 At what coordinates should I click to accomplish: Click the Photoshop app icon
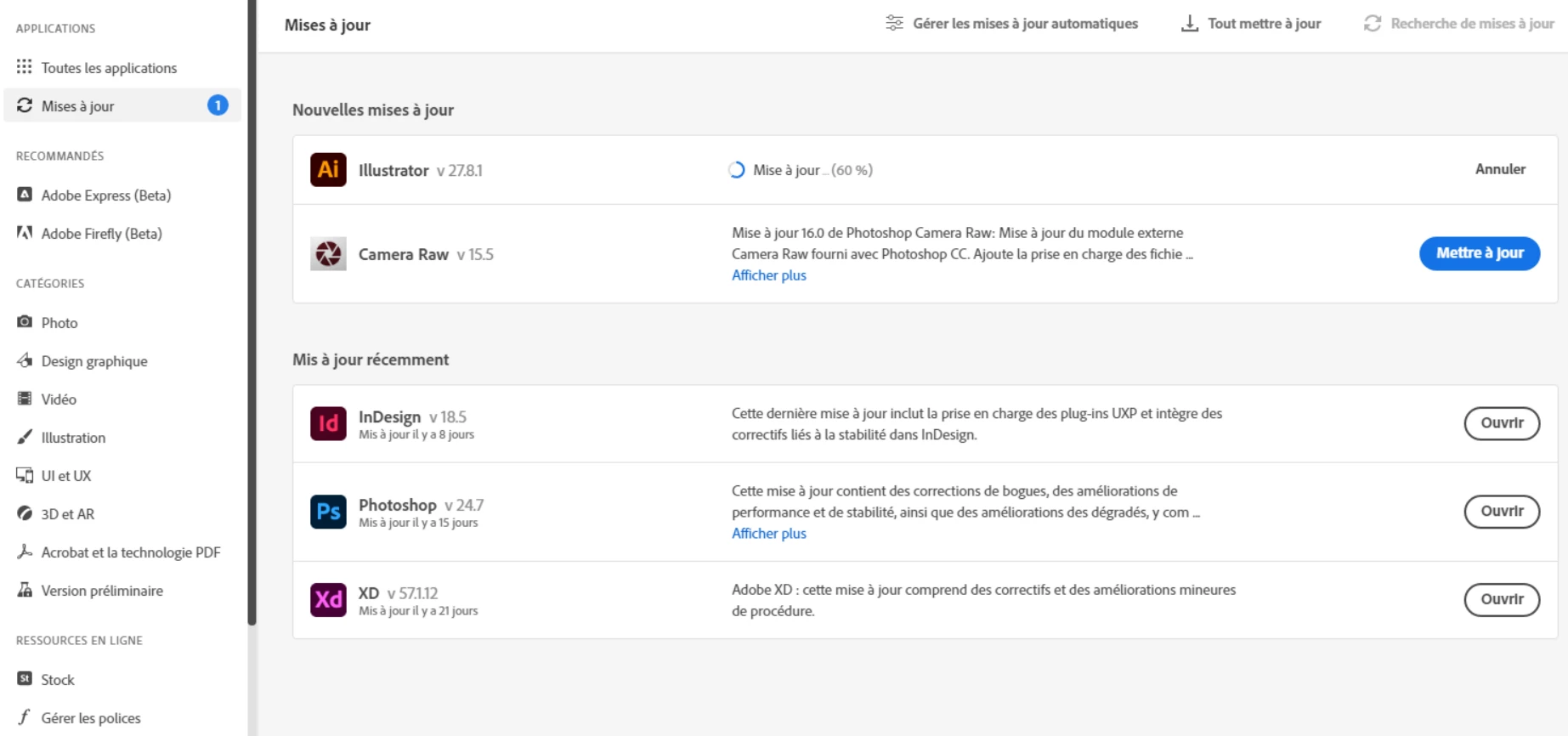click(328, 512)
